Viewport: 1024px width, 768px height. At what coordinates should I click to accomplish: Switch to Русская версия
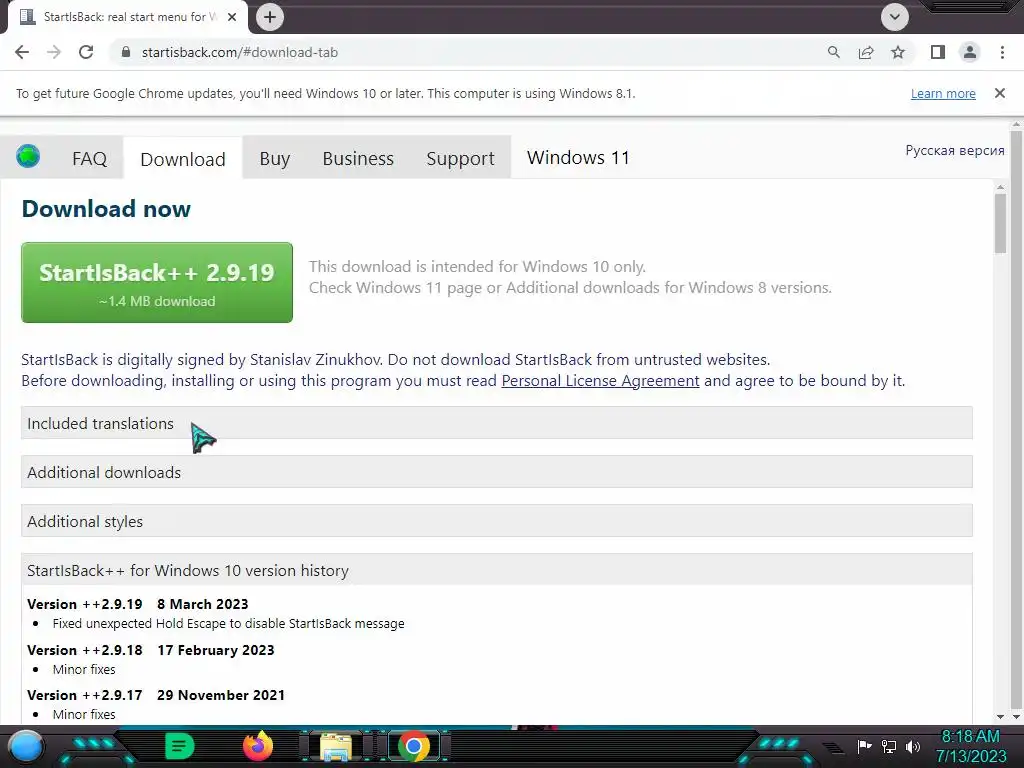pos(955,150)
